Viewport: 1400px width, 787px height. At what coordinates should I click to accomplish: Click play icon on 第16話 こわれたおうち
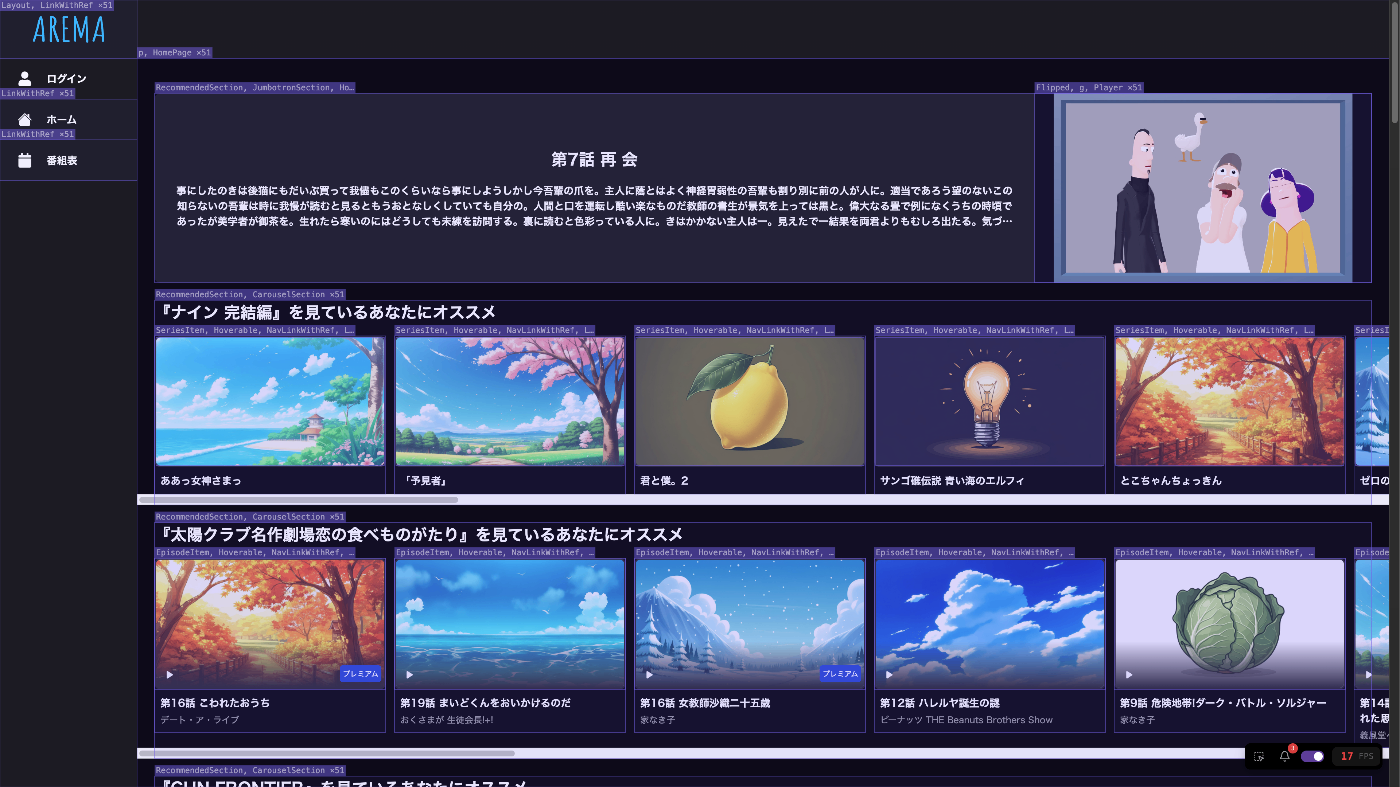(x=170, y=675)
